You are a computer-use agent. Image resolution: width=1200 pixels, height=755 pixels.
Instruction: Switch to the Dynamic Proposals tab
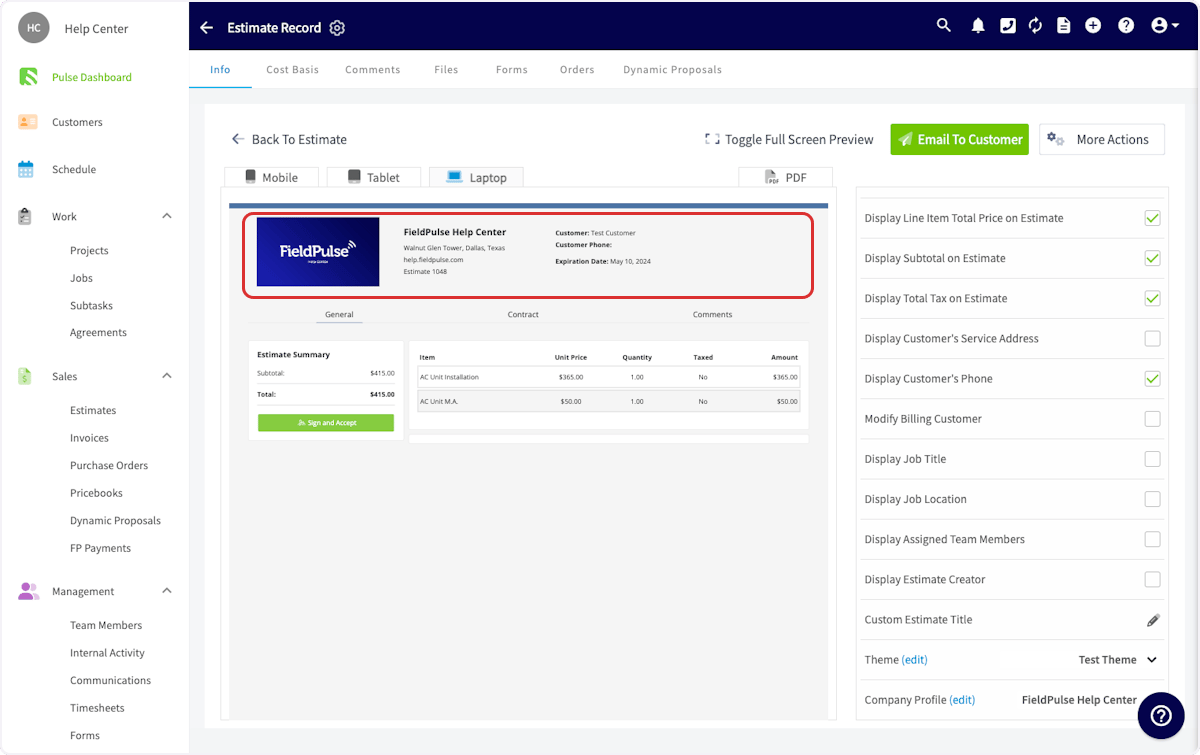tap(672, 70)
